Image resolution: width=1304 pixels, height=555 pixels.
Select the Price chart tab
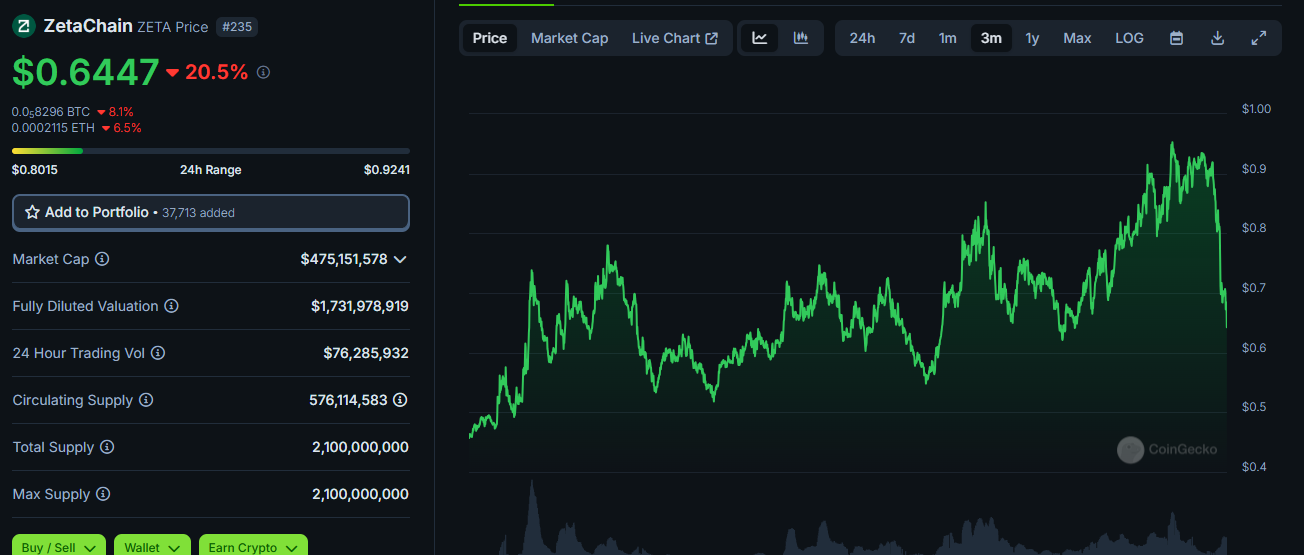tap(490, 38)
